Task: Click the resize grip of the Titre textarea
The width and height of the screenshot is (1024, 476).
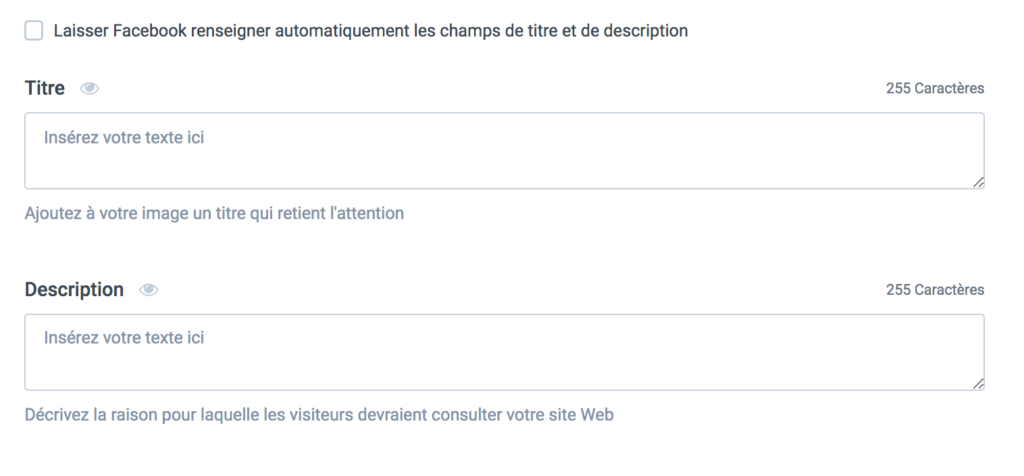Action: tap(978, 182)
